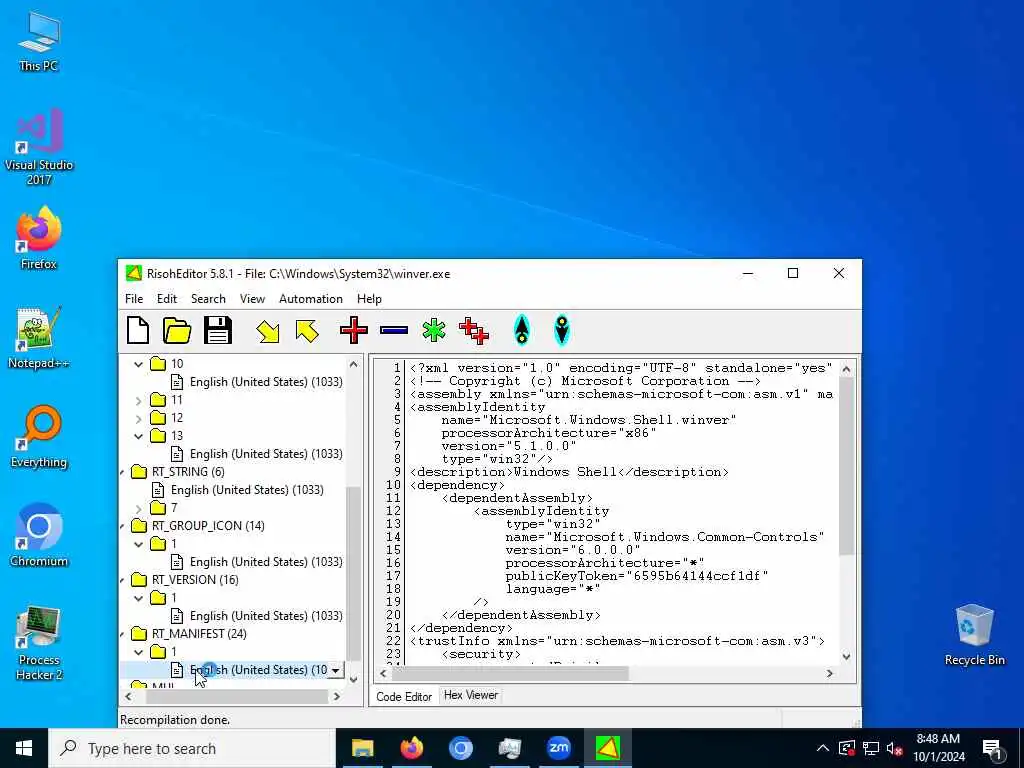1024x768 pixels.
Task: Collapse folder 1 under RT_MANIFEST
Action: coord(138,652)
